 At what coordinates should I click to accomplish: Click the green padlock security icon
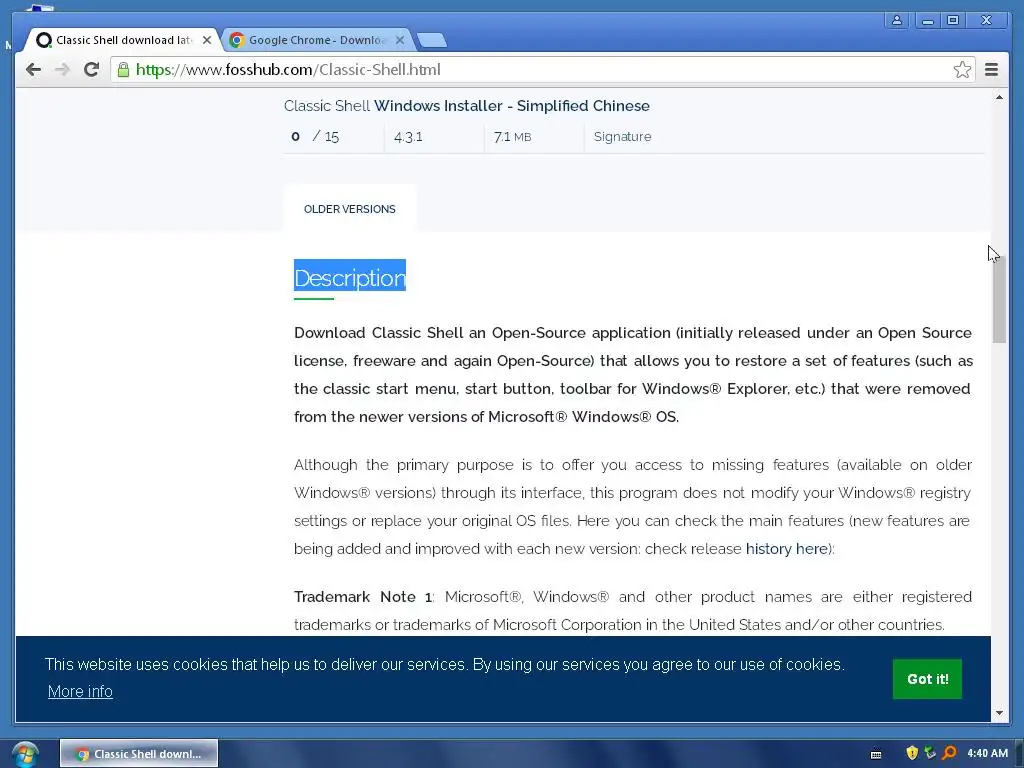(123, 70)
